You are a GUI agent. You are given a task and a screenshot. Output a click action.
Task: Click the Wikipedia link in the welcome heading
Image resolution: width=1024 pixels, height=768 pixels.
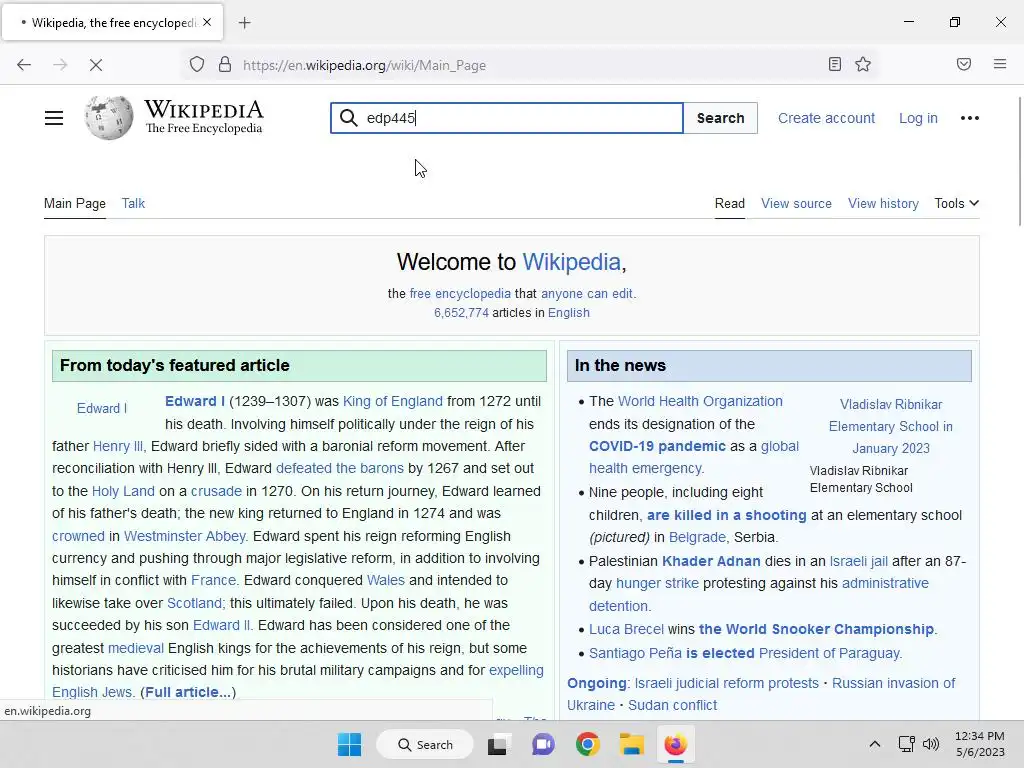[571, 262]
